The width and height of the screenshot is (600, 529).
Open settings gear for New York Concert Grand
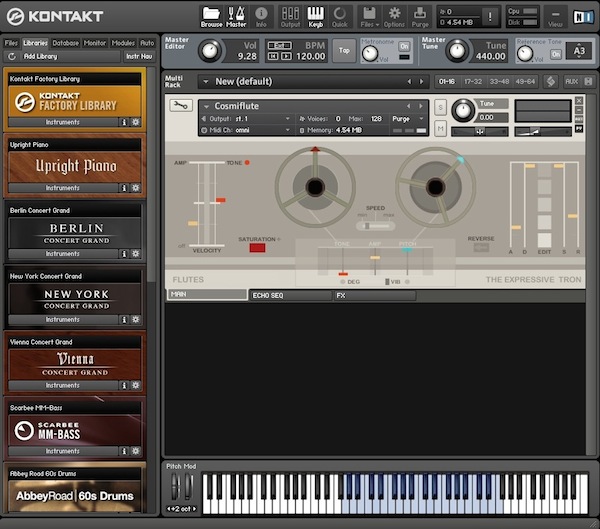[135, 320]
